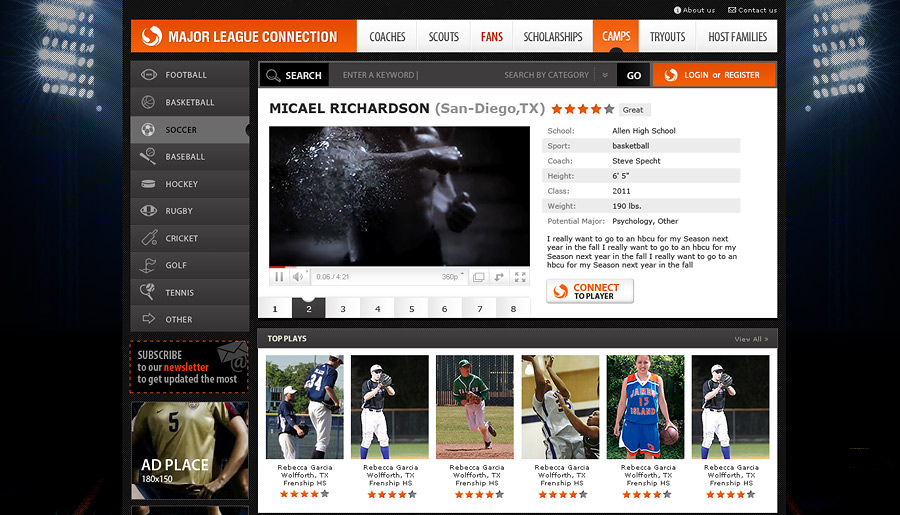Mute the video with speaker icon
The image size is (900, 515).
click(297, 277)
